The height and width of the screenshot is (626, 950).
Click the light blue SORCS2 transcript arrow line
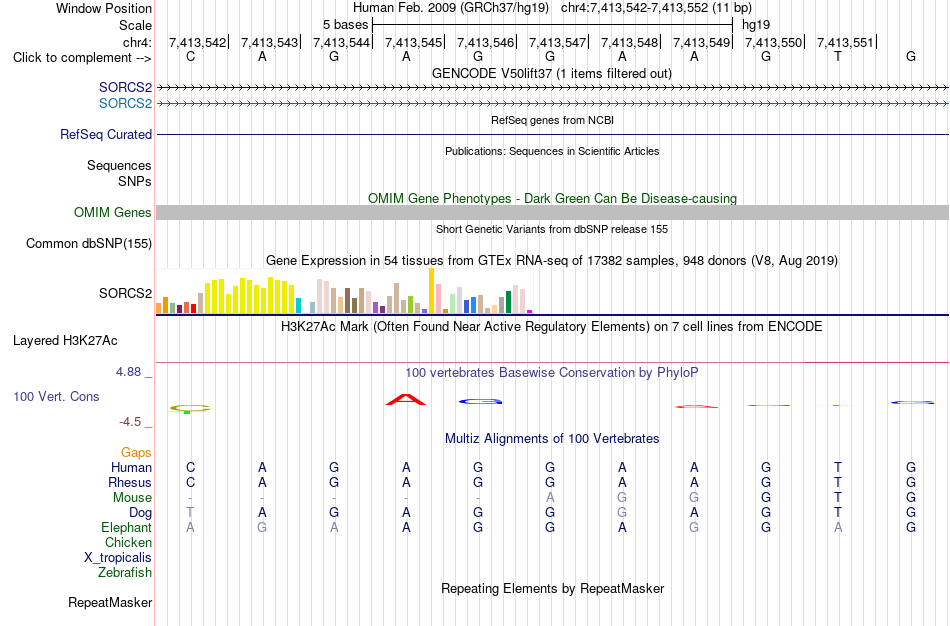(x=553, y=104)
